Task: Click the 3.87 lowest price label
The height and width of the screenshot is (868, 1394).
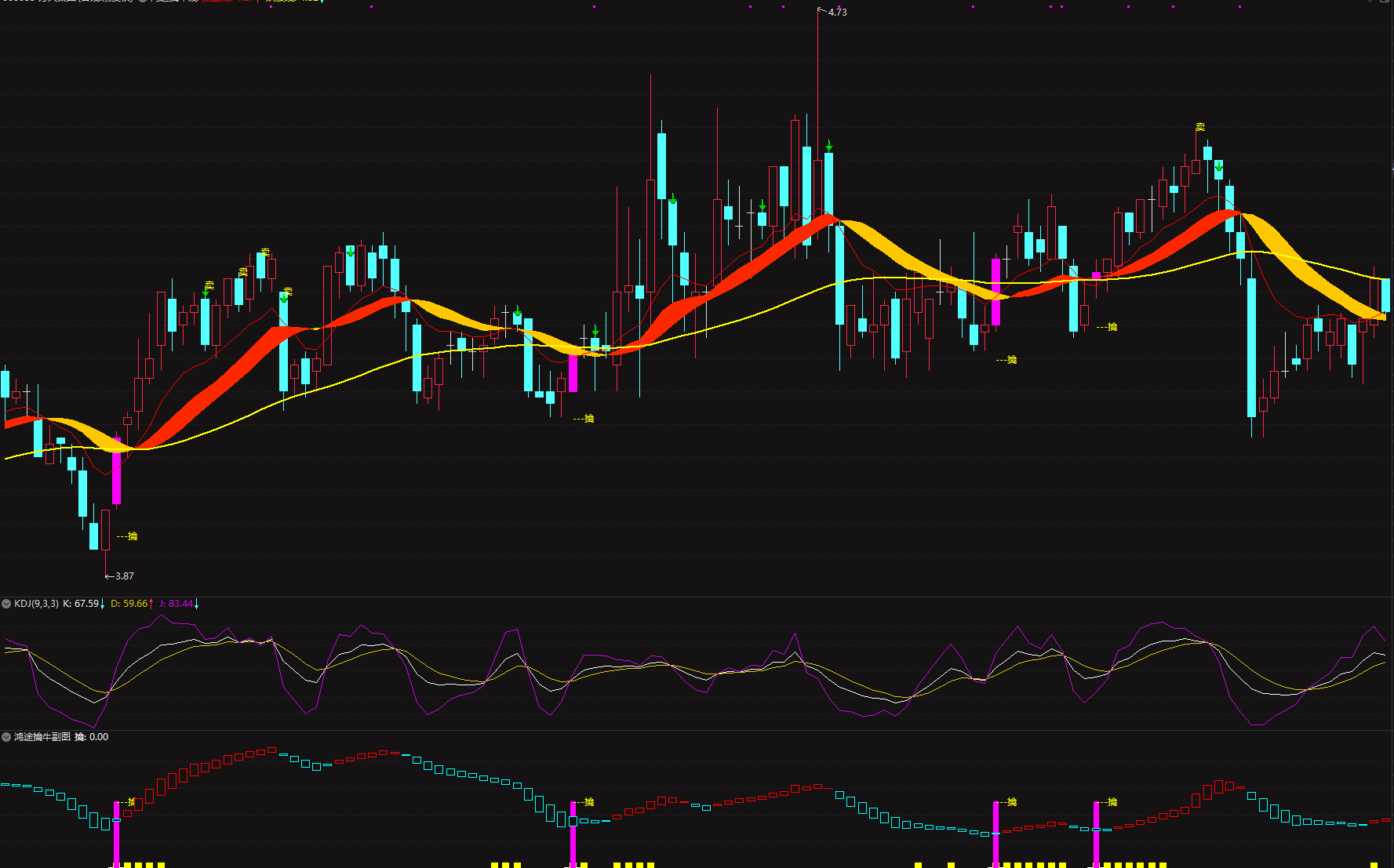Action: (x=124, y=576)
